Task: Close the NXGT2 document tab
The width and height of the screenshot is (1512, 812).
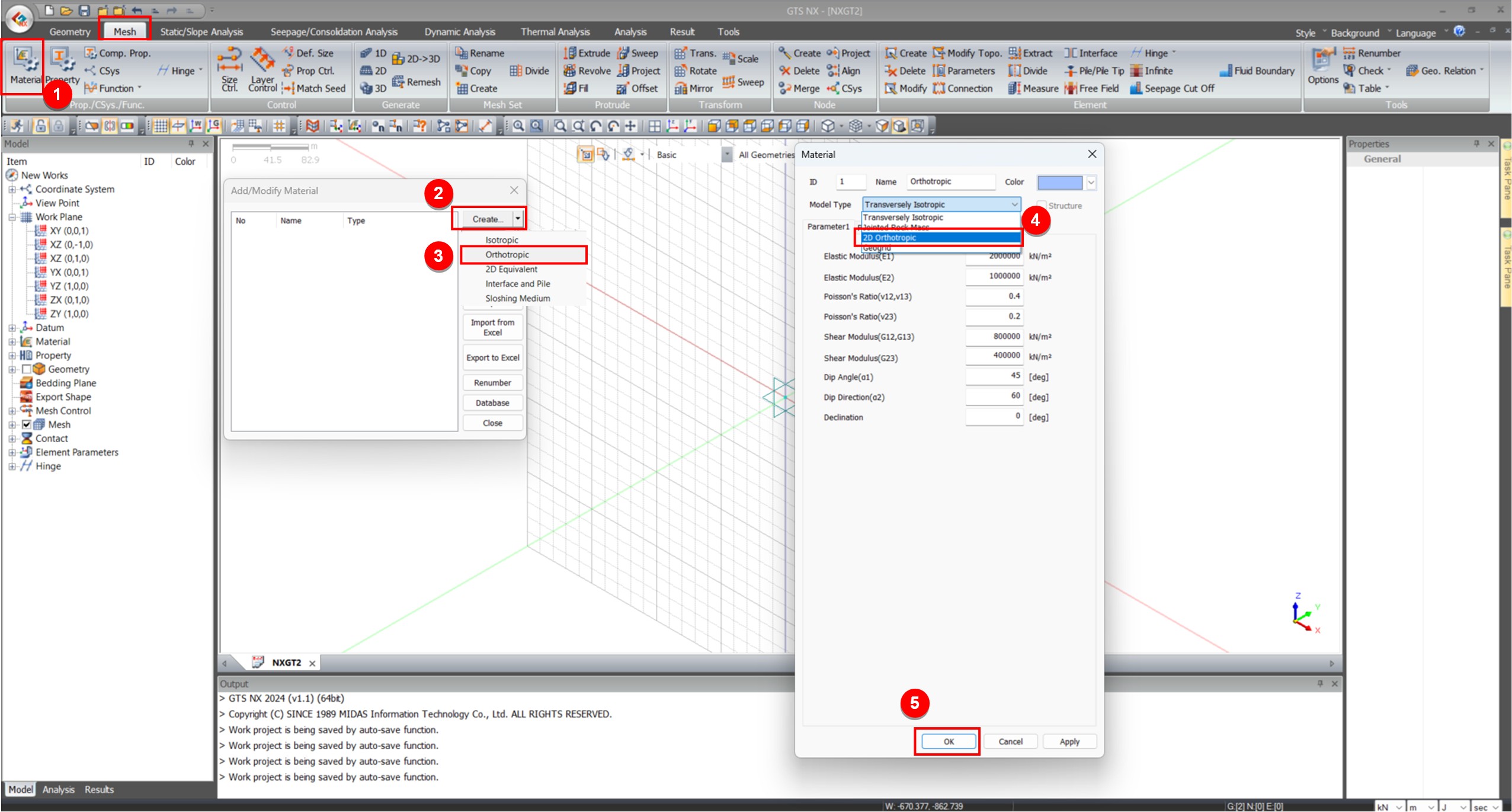Action: click(x=312, y=663)
